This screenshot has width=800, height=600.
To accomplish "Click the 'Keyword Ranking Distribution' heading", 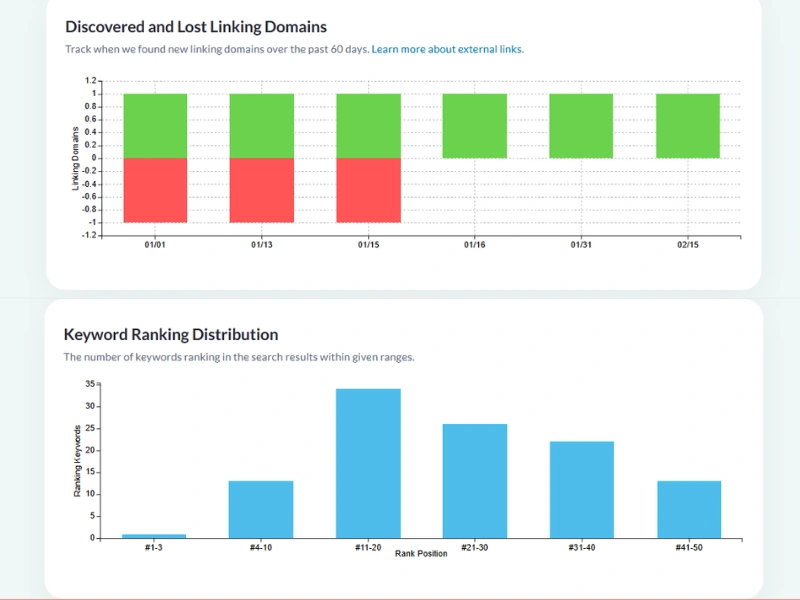I will [171, 334].
